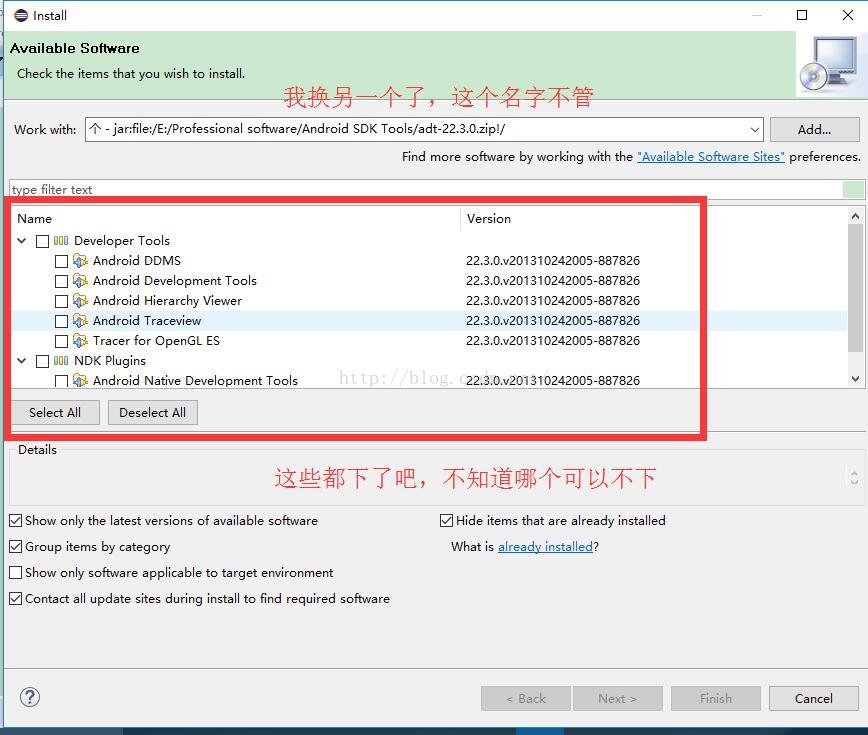The height and width of the screenshot is (735, 868).
Task: Check the Android Traceview checkbox
Action: point(61,321)
